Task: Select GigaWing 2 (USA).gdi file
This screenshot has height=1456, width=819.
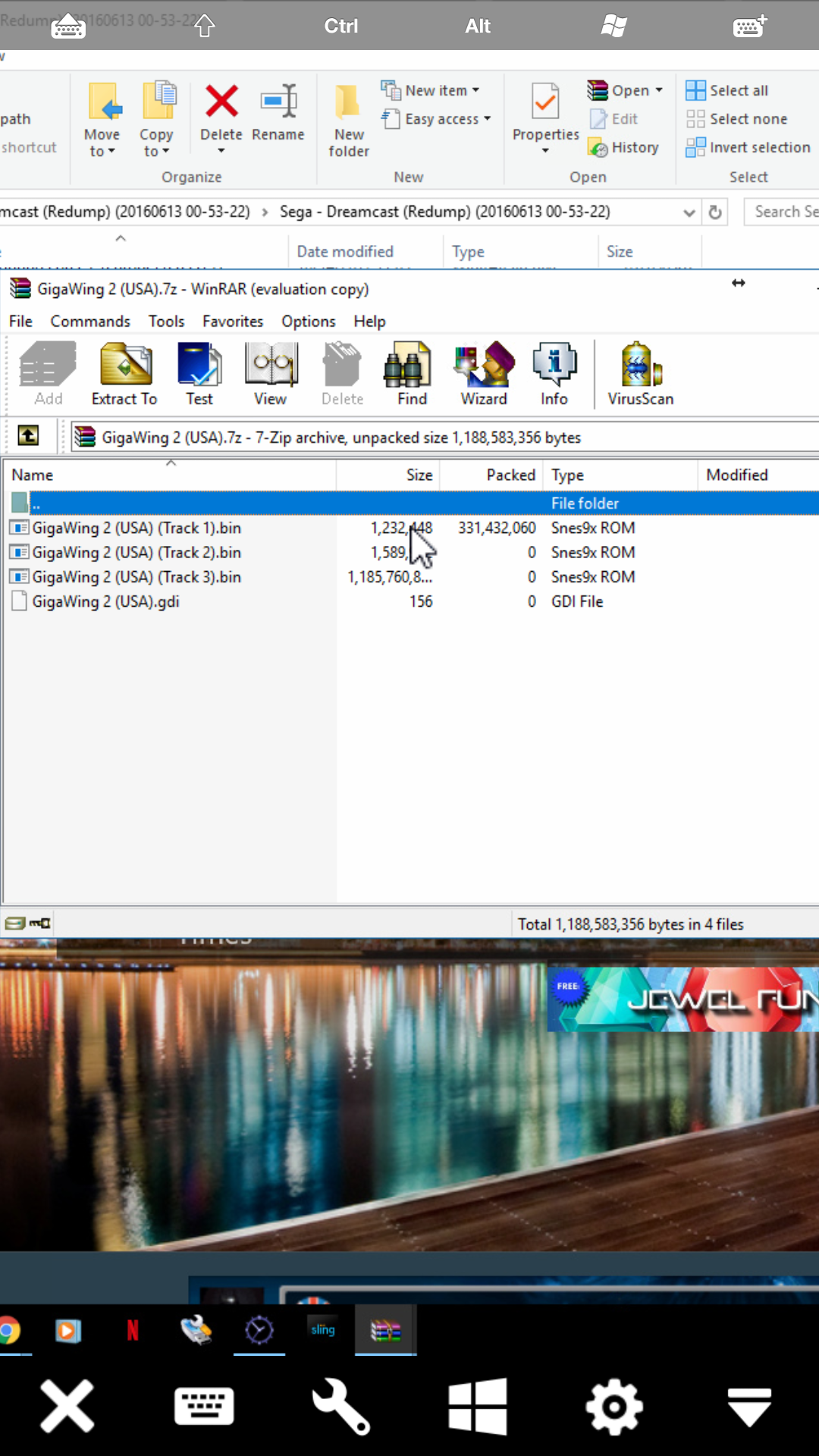Action: click(105, 601)
